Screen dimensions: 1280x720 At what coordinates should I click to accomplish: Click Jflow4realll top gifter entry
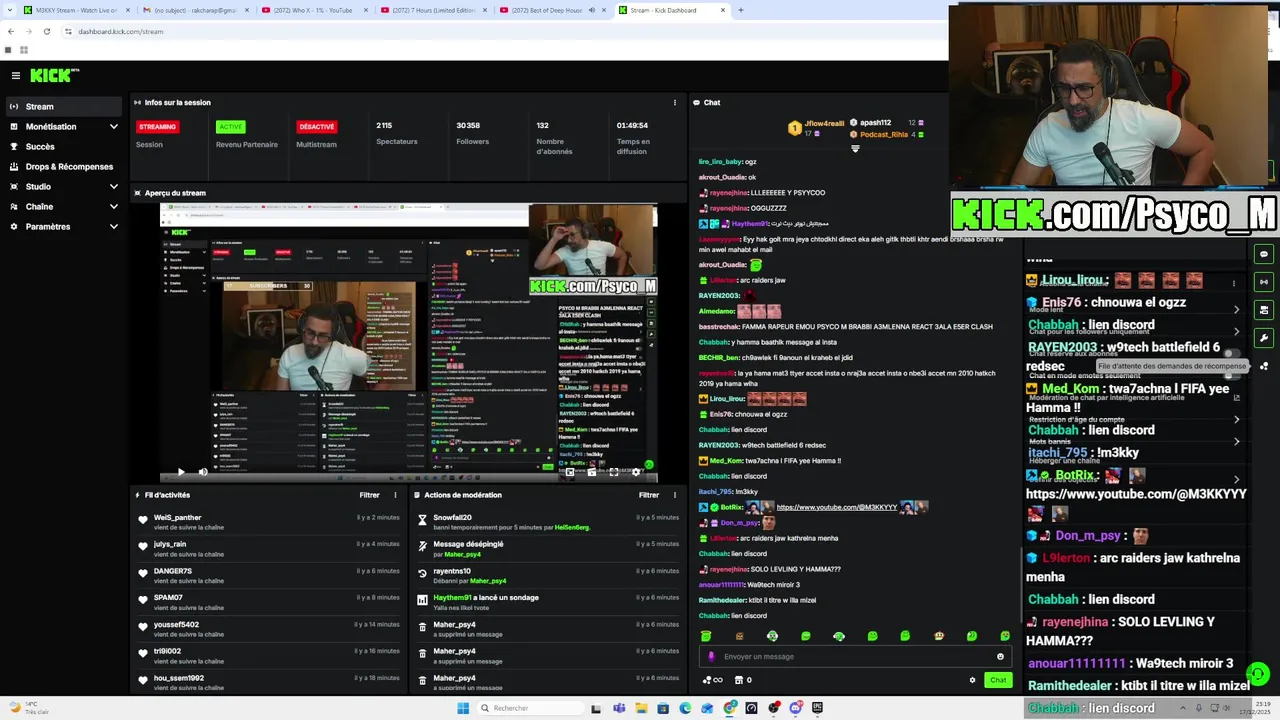817,127
